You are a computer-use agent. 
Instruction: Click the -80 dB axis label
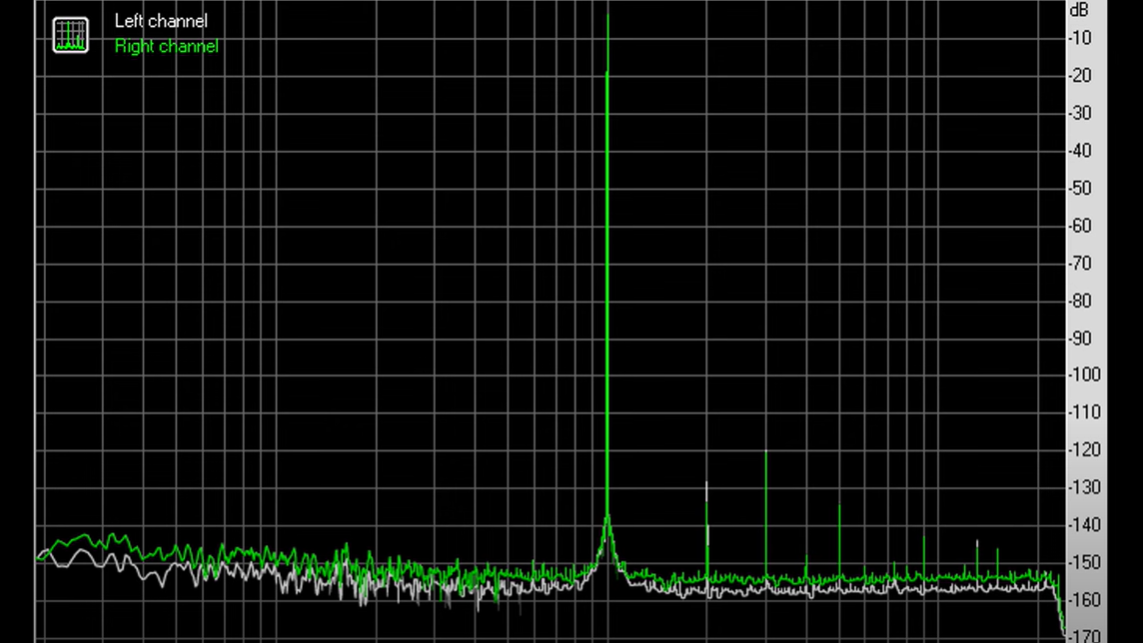point(1080,301)
